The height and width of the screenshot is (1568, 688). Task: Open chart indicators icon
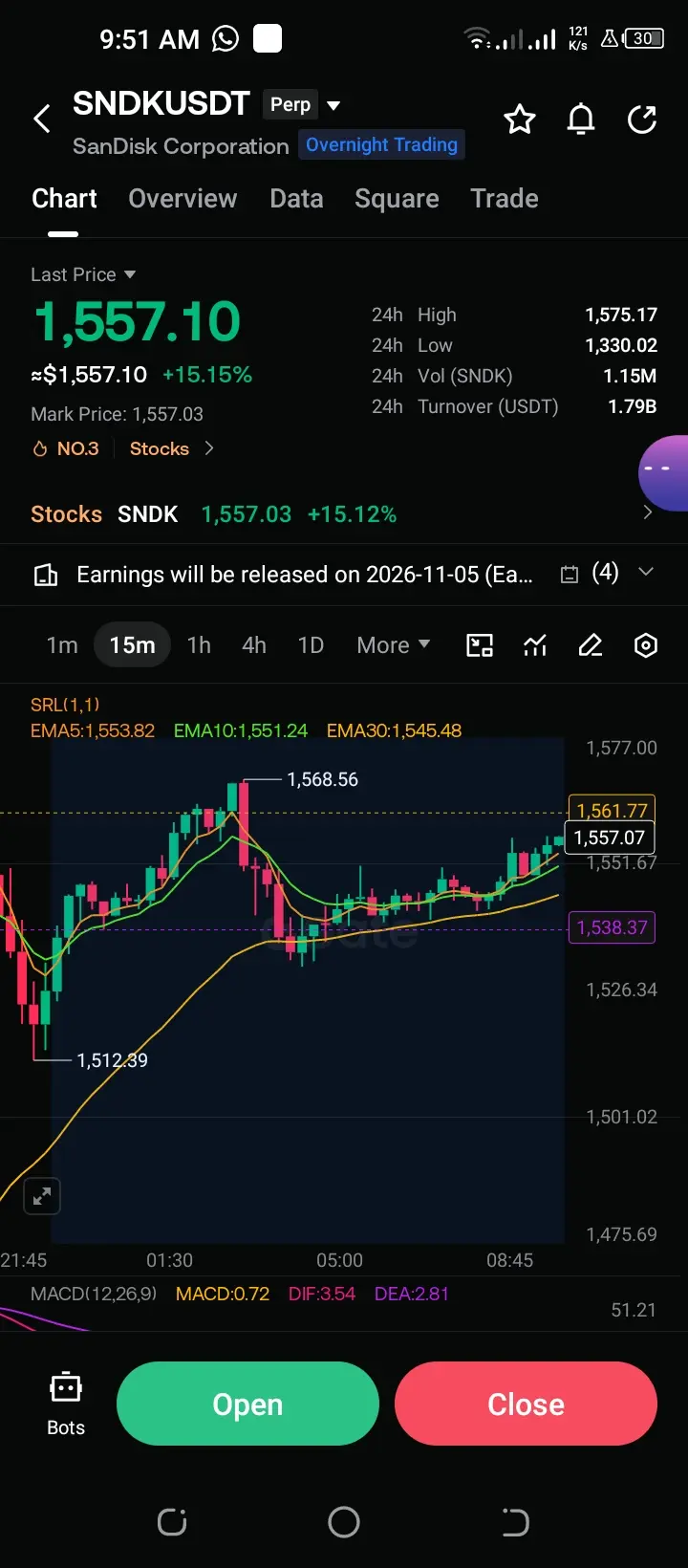[535, 645]
